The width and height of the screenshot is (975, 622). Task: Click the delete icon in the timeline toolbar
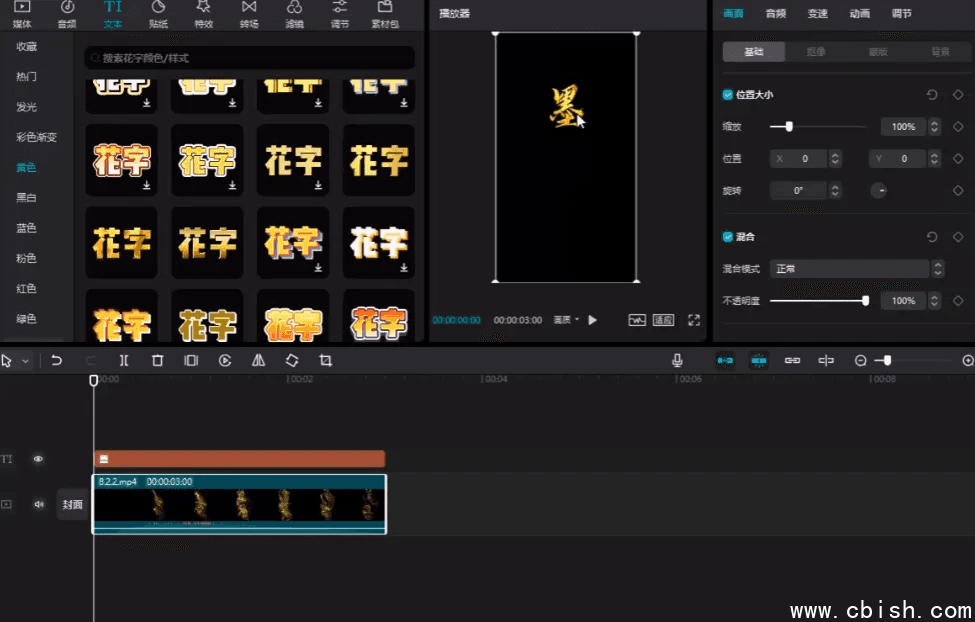pyautogui.click(x=157, y=360)
